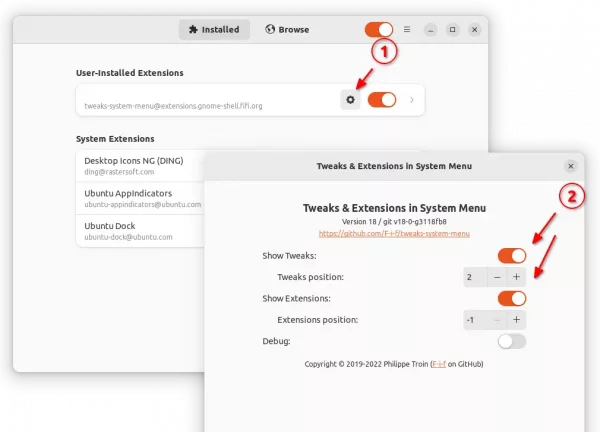Screen dimensions: 600x432
Task: Select Desktop Icons NG (DING) row
Action: (140, 166)
